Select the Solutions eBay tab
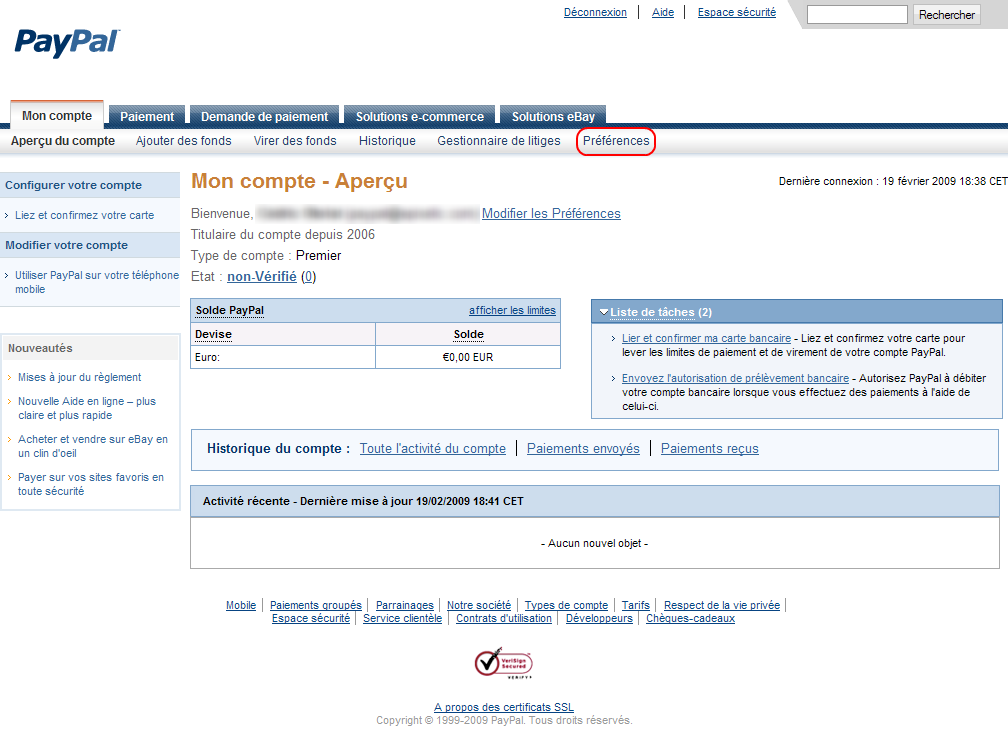 click(553, 116)
